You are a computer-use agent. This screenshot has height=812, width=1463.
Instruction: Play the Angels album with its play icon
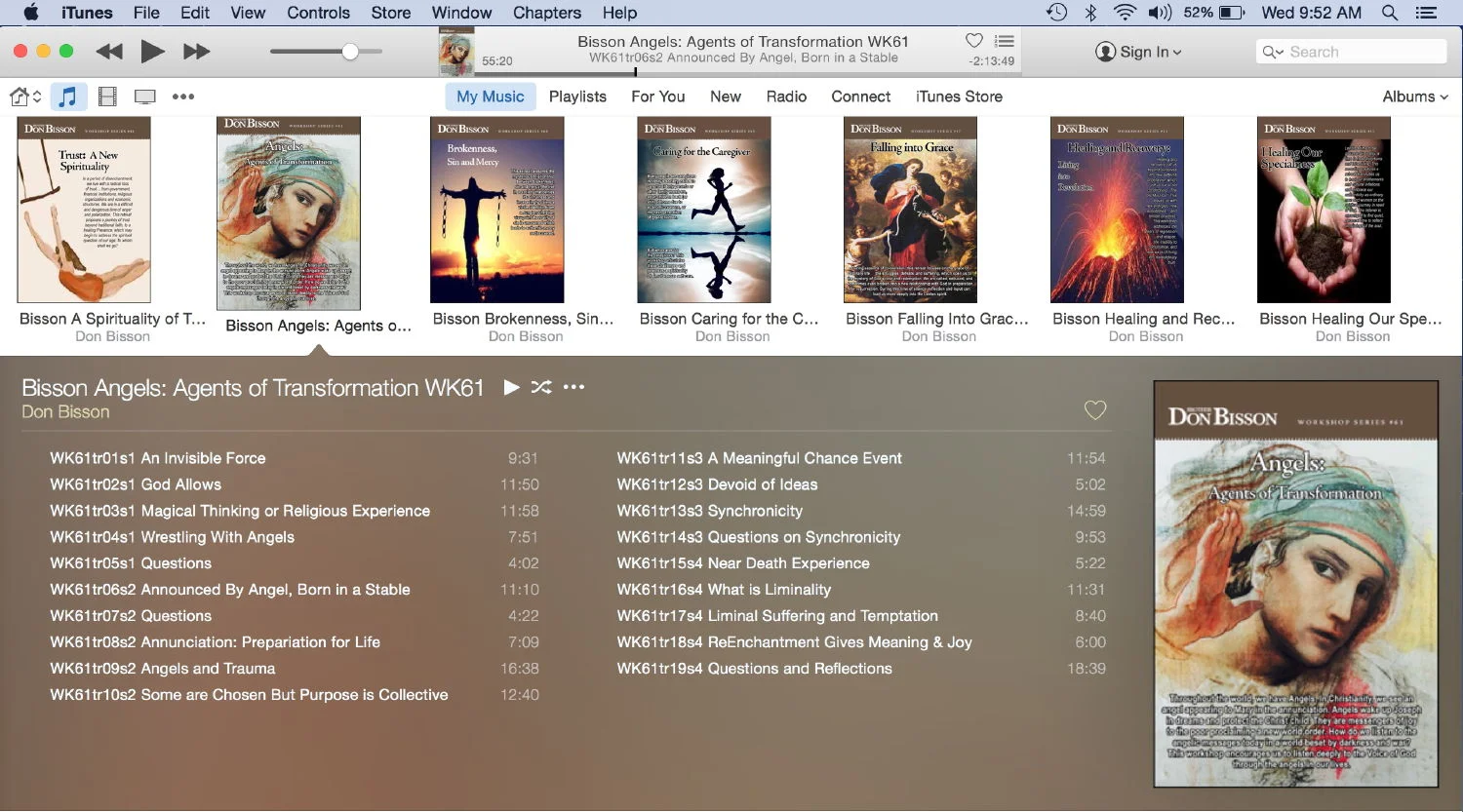tap(511, 387)
